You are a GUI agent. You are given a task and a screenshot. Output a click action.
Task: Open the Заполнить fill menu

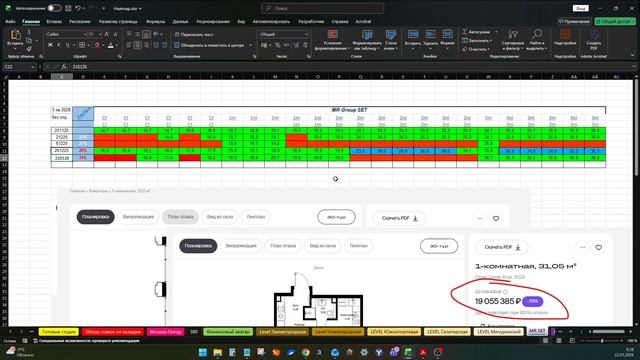coord(476,40)
